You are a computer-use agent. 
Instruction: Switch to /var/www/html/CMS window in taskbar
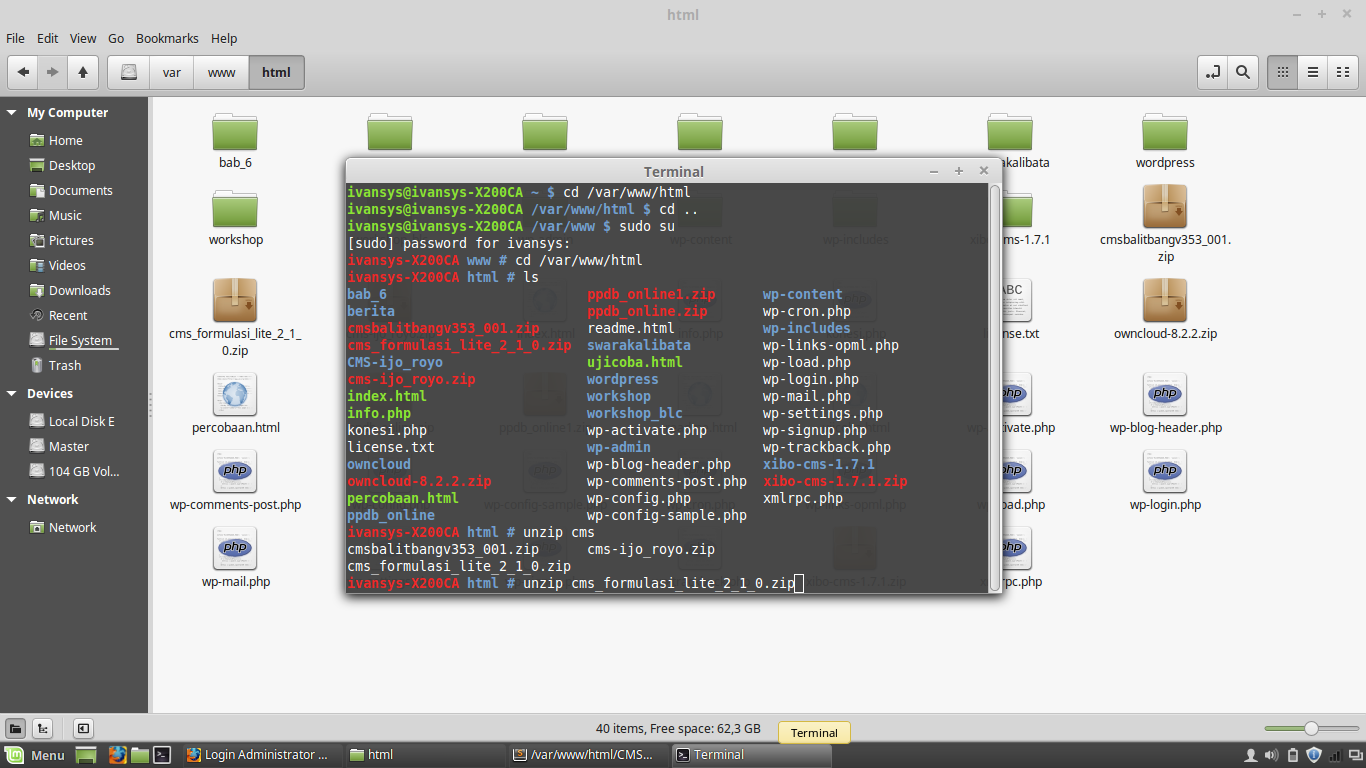590,755
